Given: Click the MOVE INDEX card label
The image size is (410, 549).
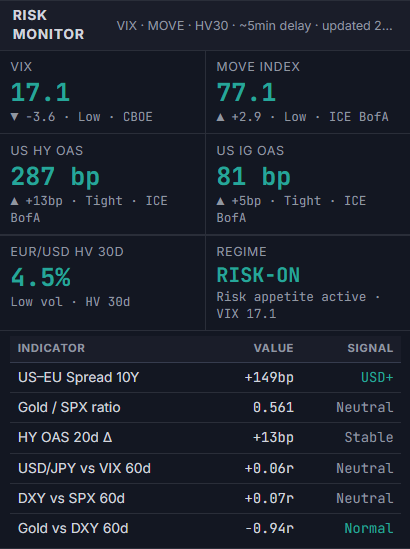Looking at the screenshot, I should pyautogui.click(x=258, y=67).
